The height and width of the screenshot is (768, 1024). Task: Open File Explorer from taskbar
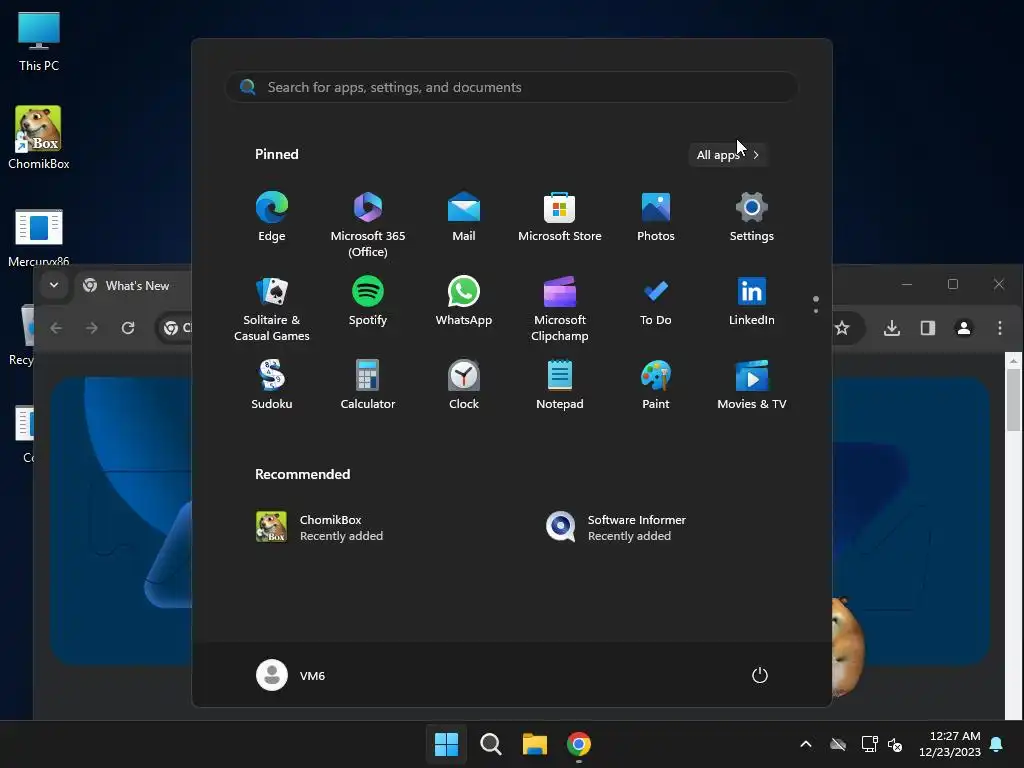coord(534,744)
